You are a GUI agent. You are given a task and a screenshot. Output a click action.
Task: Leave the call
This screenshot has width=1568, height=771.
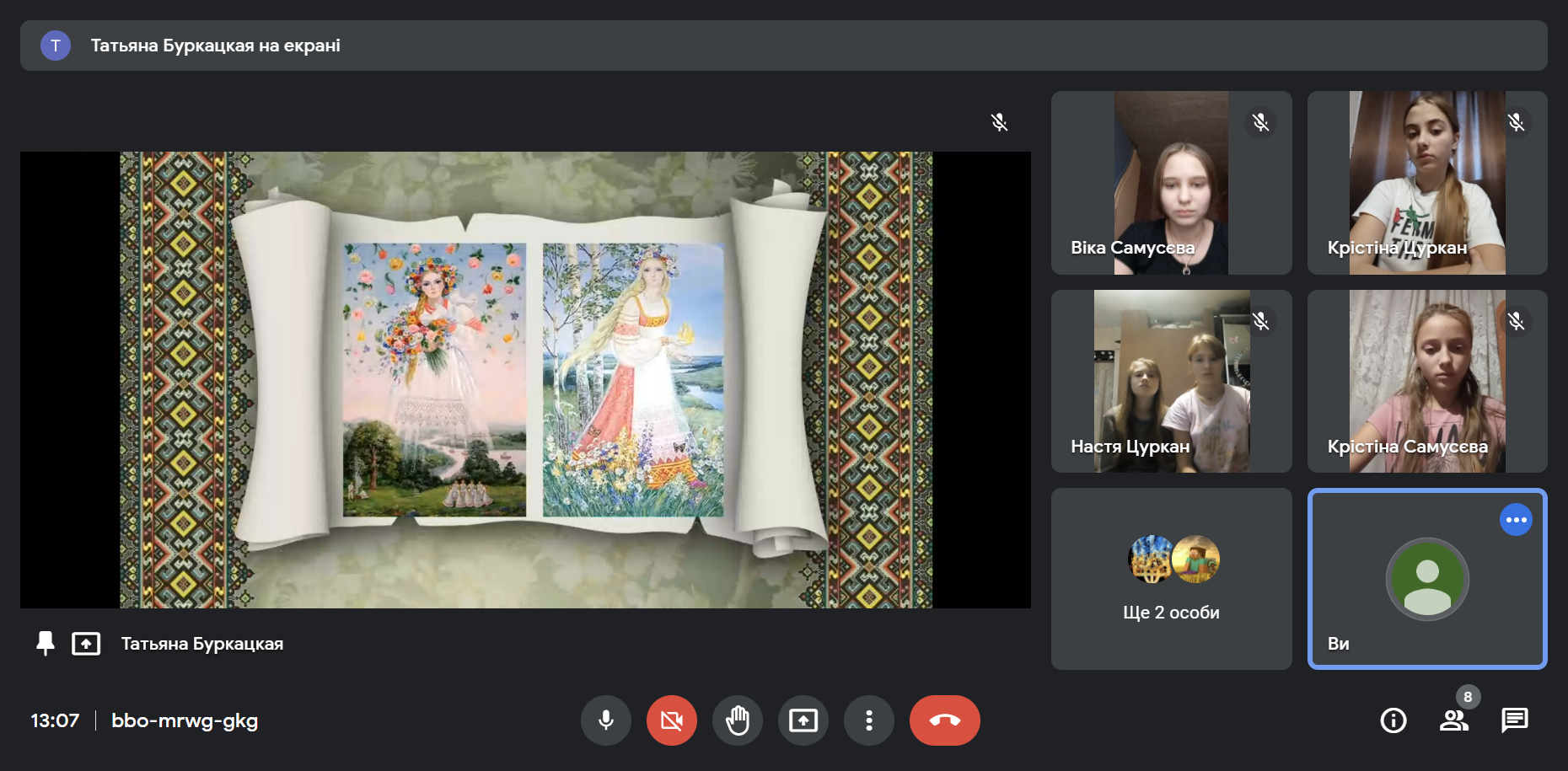tap(944, 720)
